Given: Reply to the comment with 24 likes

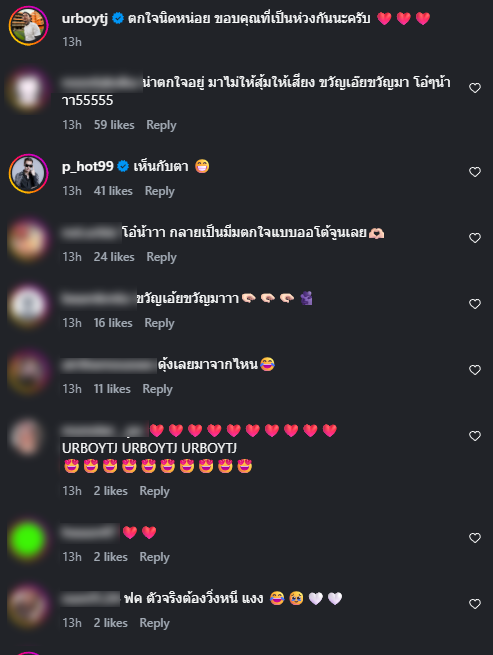Looking at the screenshot, I should click(x=161, y=257).
